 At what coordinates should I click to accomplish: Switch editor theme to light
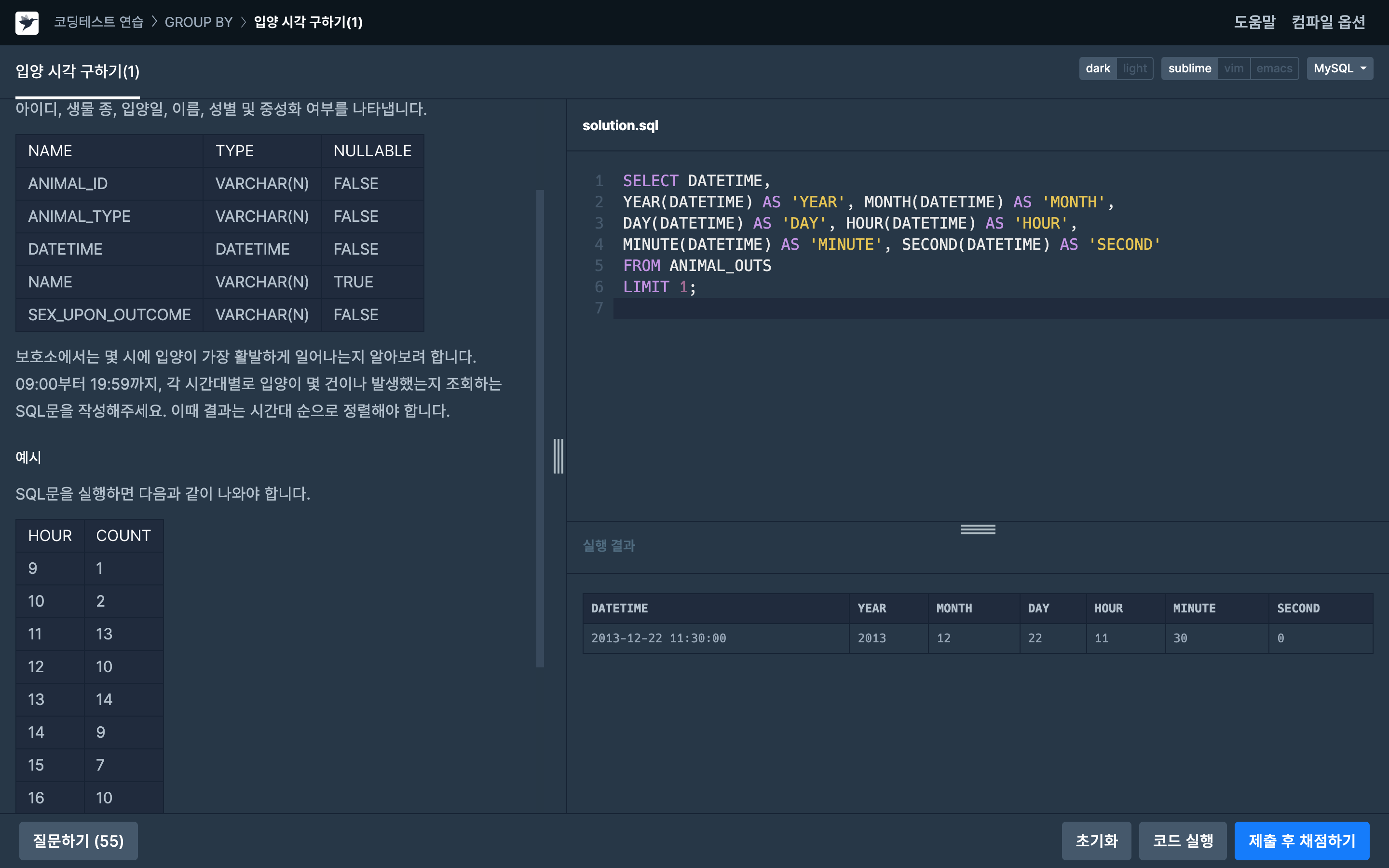pos(1134,68)
